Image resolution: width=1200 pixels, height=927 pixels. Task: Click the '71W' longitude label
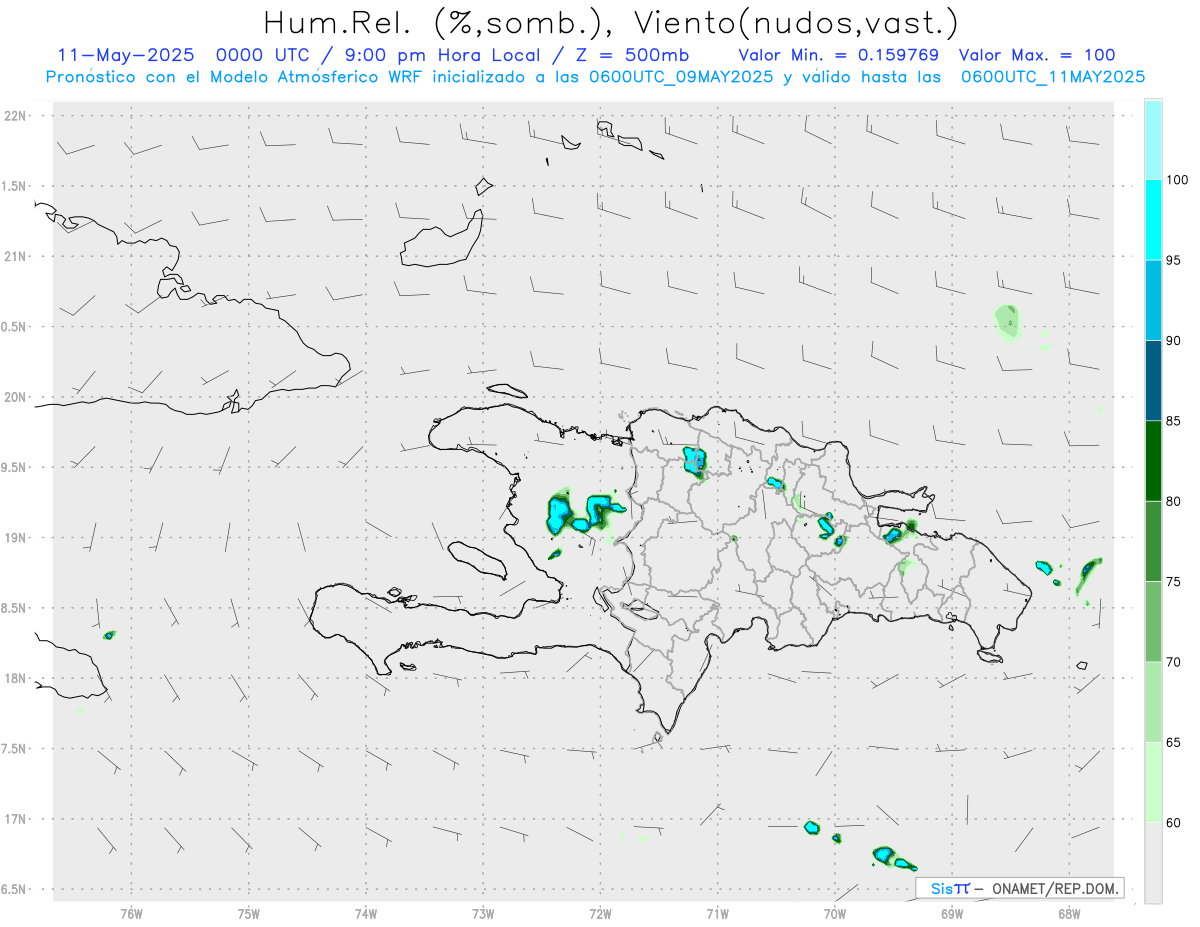click(x=717, y=914)
